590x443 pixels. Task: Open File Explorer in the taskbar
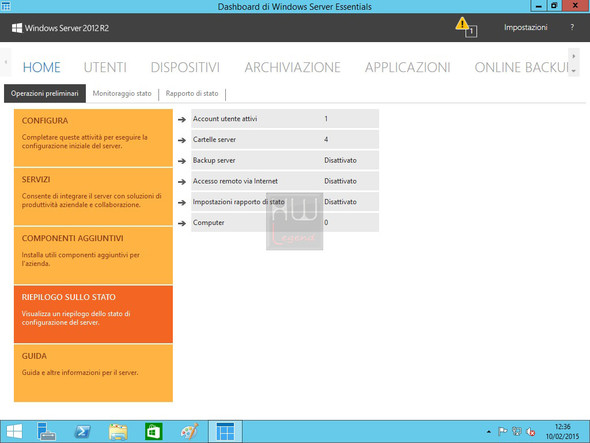(118, 431)
